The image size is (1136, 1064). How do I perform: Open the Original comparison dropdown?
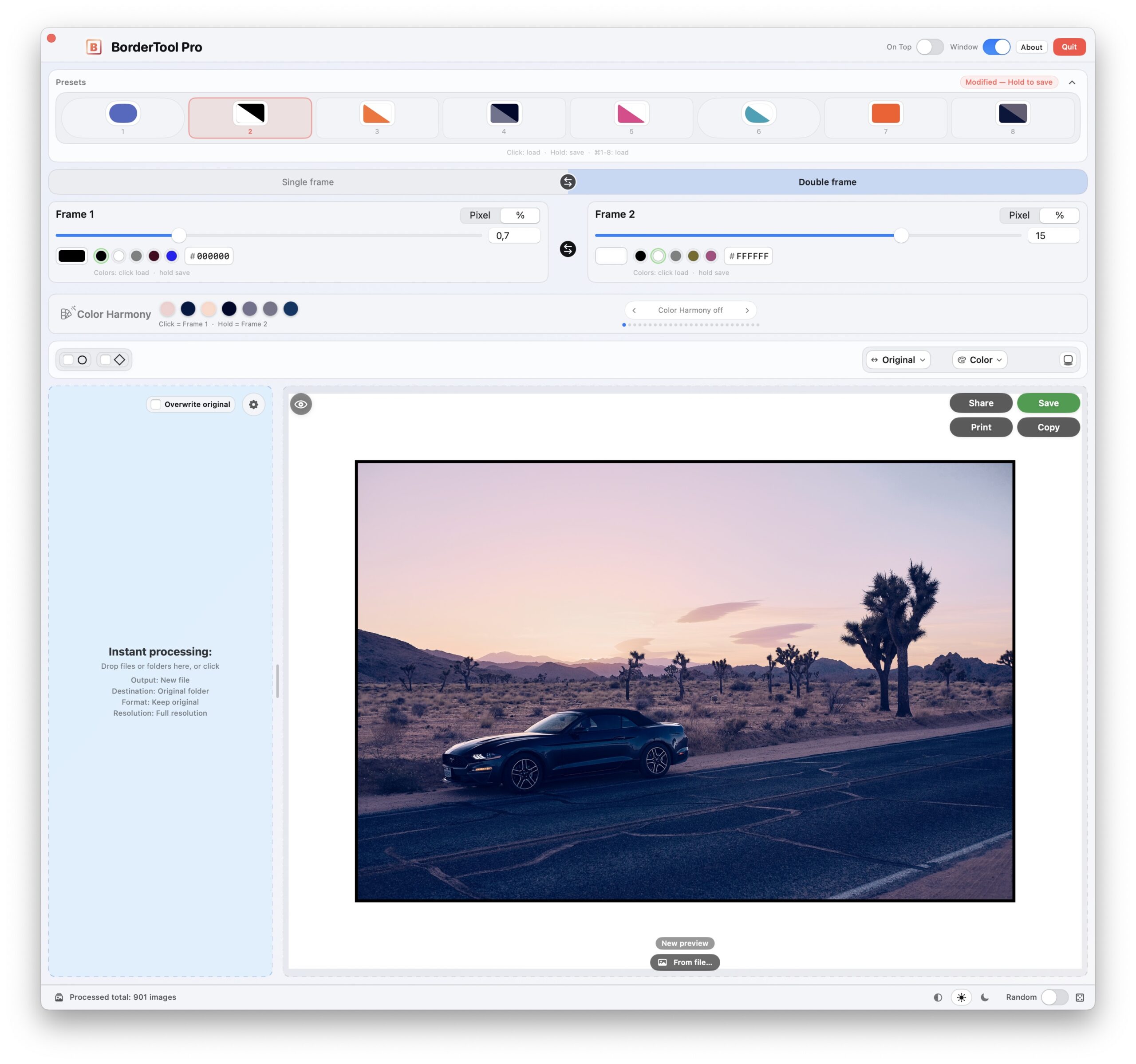pyautogui.click(x=897, y=359)
